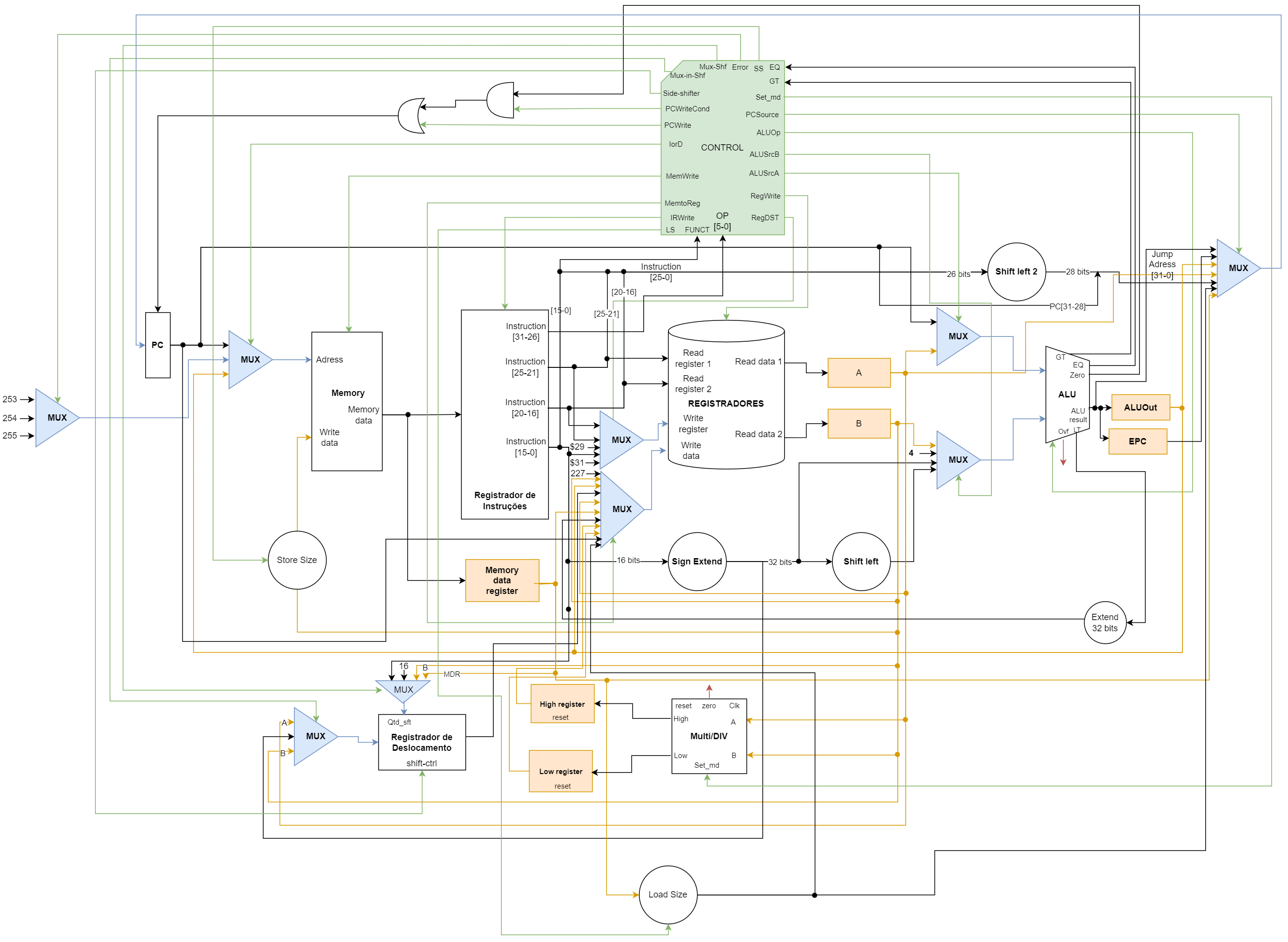This screenshot has width=1288, height=942.
Task: Click the orange EPC register
Action: (x=1137, y=441)
